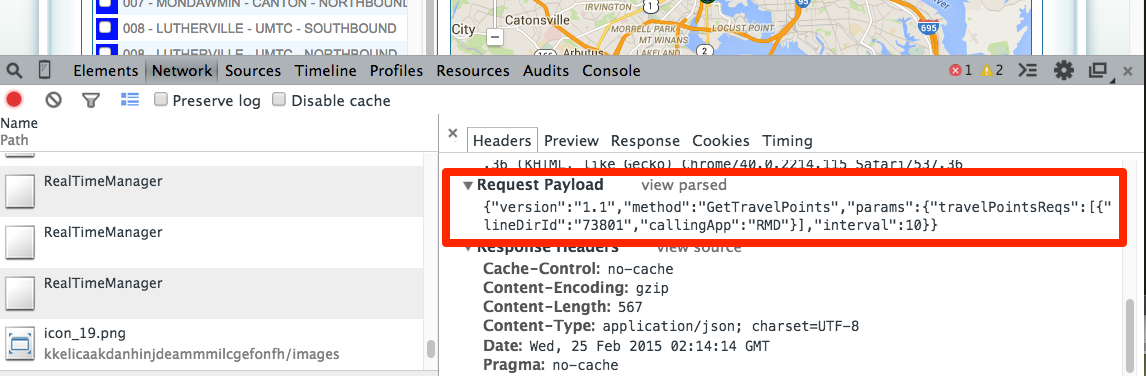This screenshot has height=376, width=1146.
Task: Click the yellow warning count indicator
Action: [x=993, y=71]
